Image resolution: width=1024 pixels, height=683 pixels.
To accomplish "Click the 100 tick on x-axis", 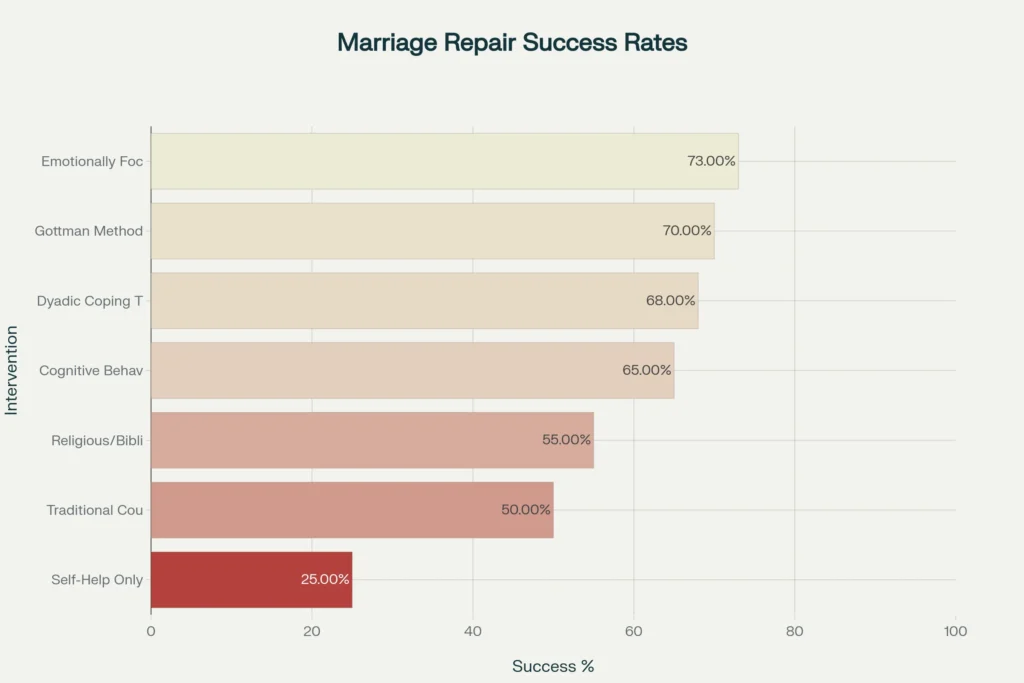I will [x=955, y=632].
